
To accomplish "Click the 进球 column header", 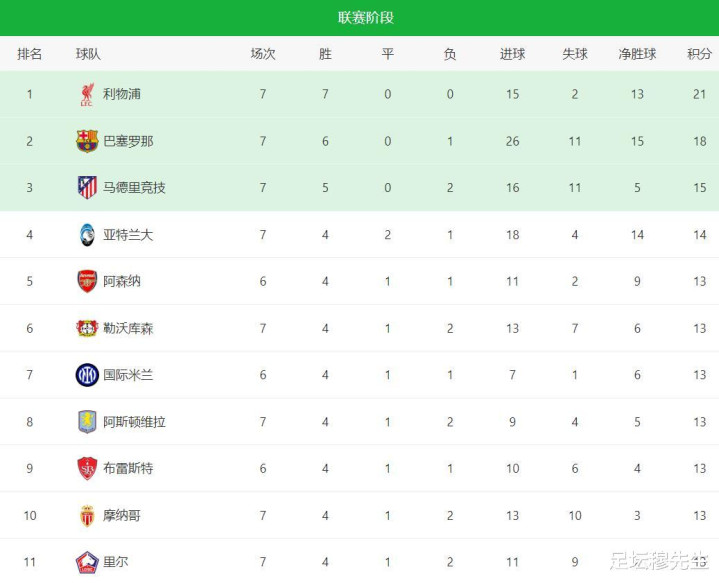I will tap(512, 54).
